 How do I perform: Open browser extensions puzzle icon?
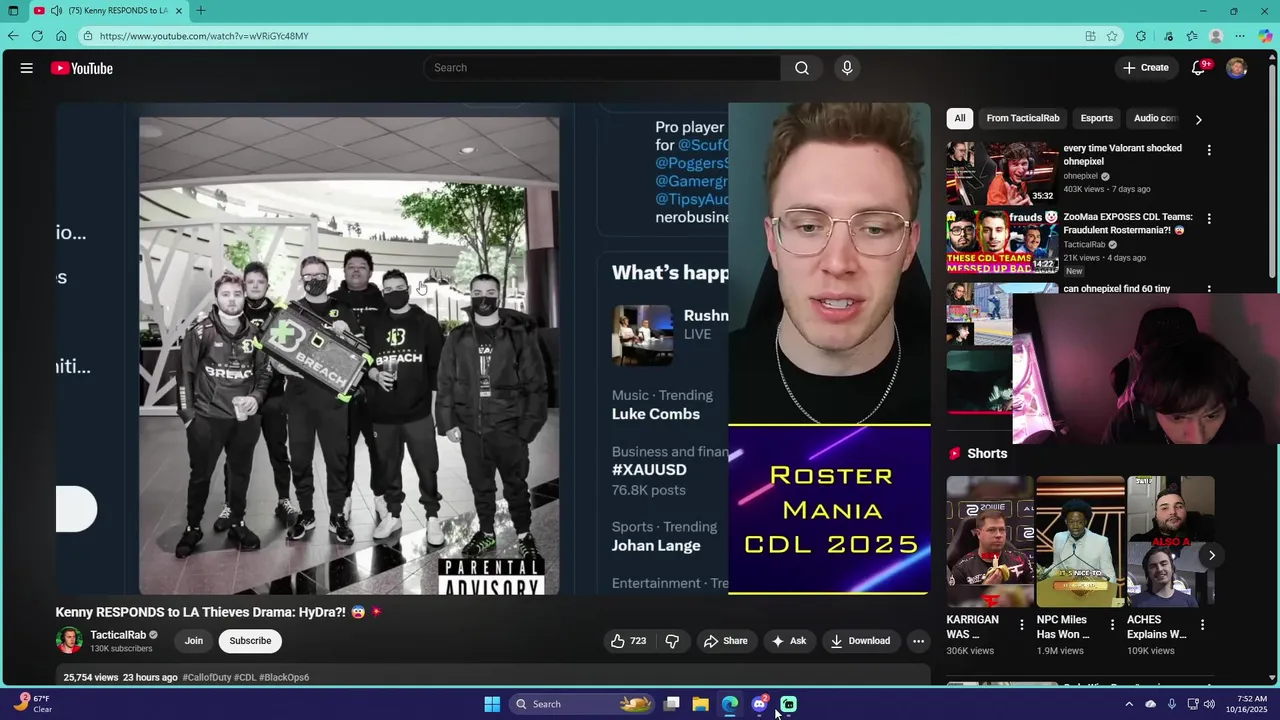(x=1141, y=36)
